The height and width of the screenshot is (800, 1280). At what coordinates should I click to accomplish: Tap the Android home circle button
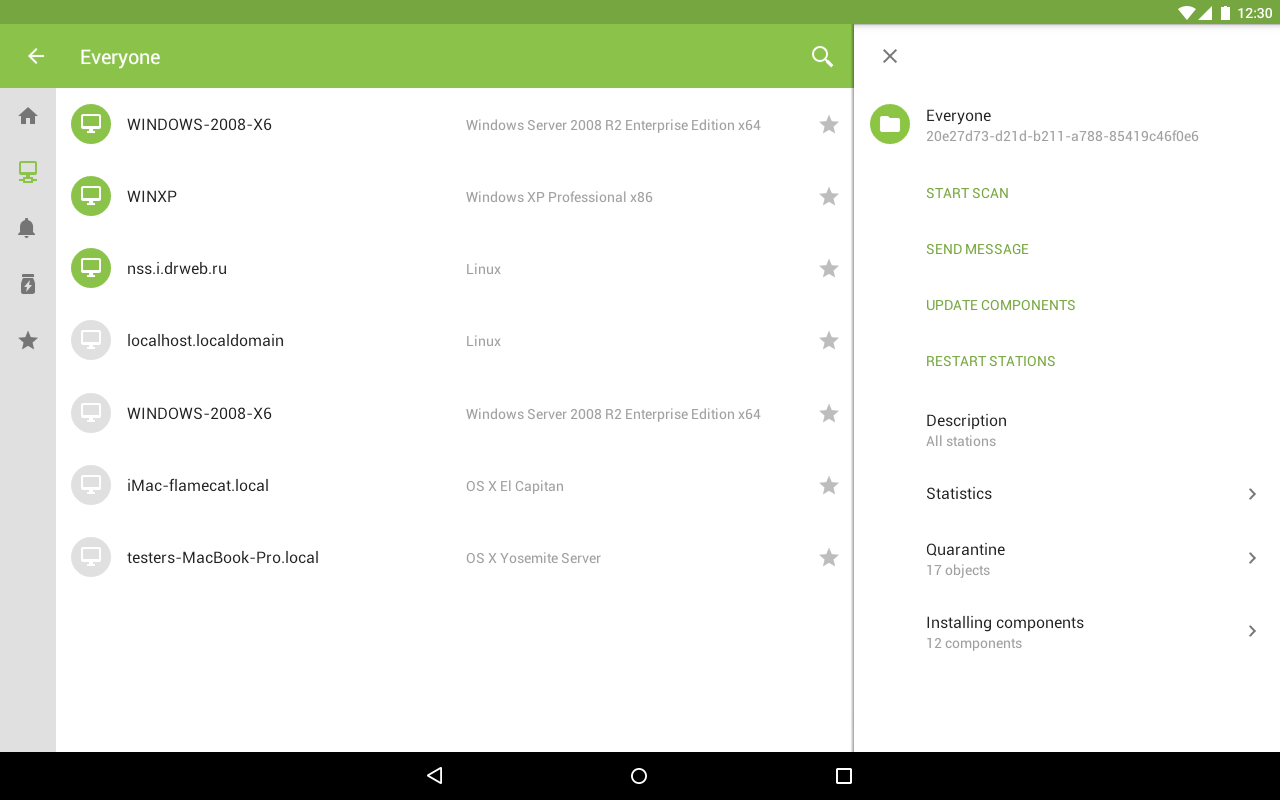coord(639,775)
